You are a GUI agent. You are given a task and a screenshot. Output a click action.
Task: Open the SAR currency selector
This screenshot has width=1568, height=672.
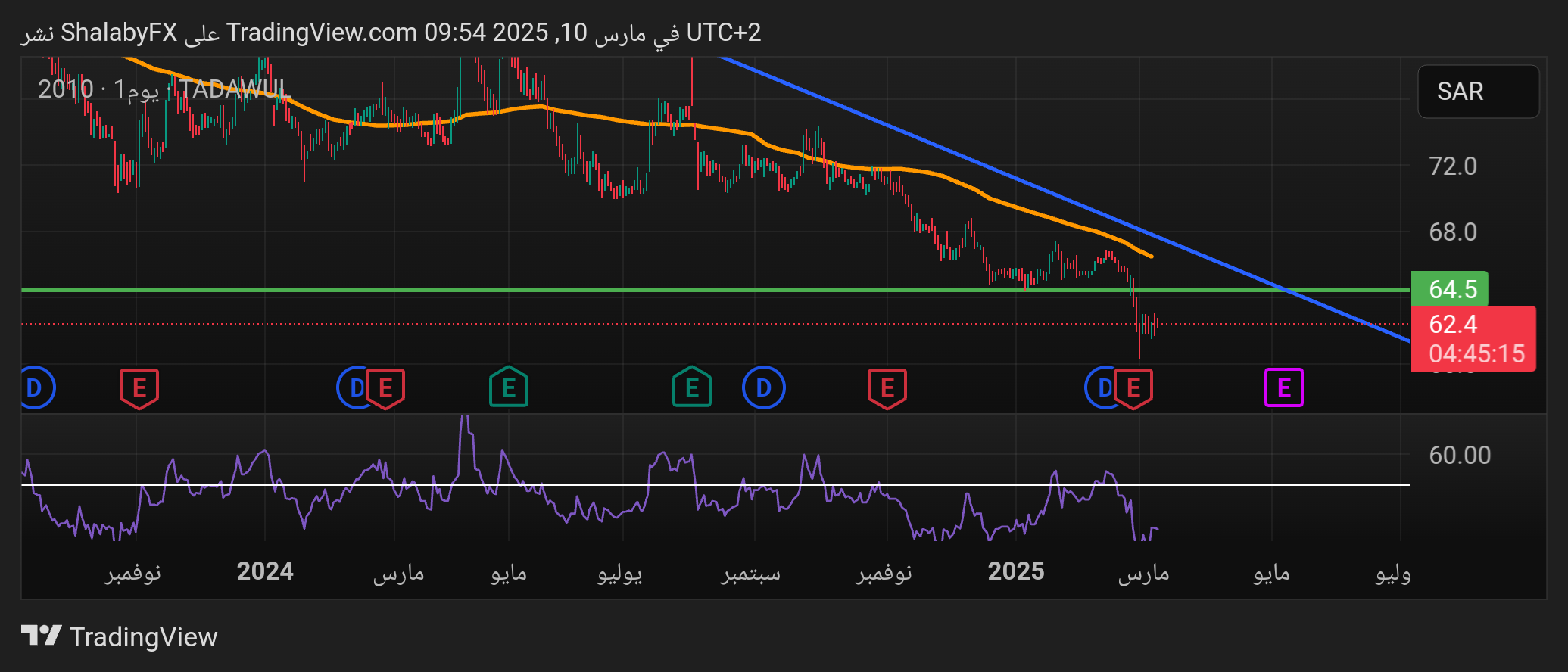[1477, 92]
